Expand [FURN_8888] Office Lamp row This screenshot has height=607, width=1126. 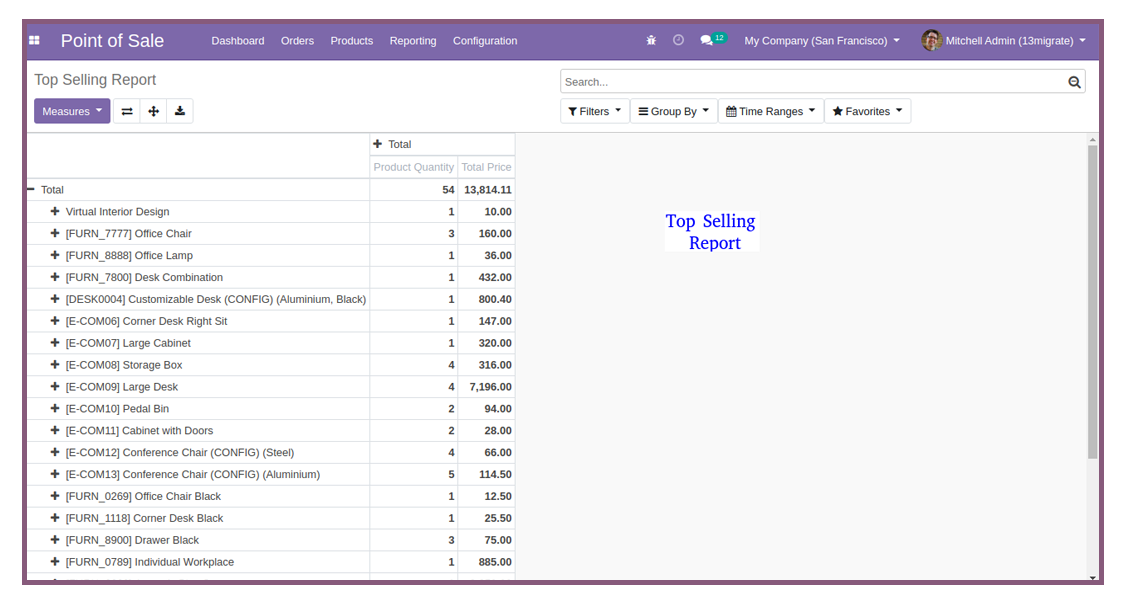coord(55,256)
